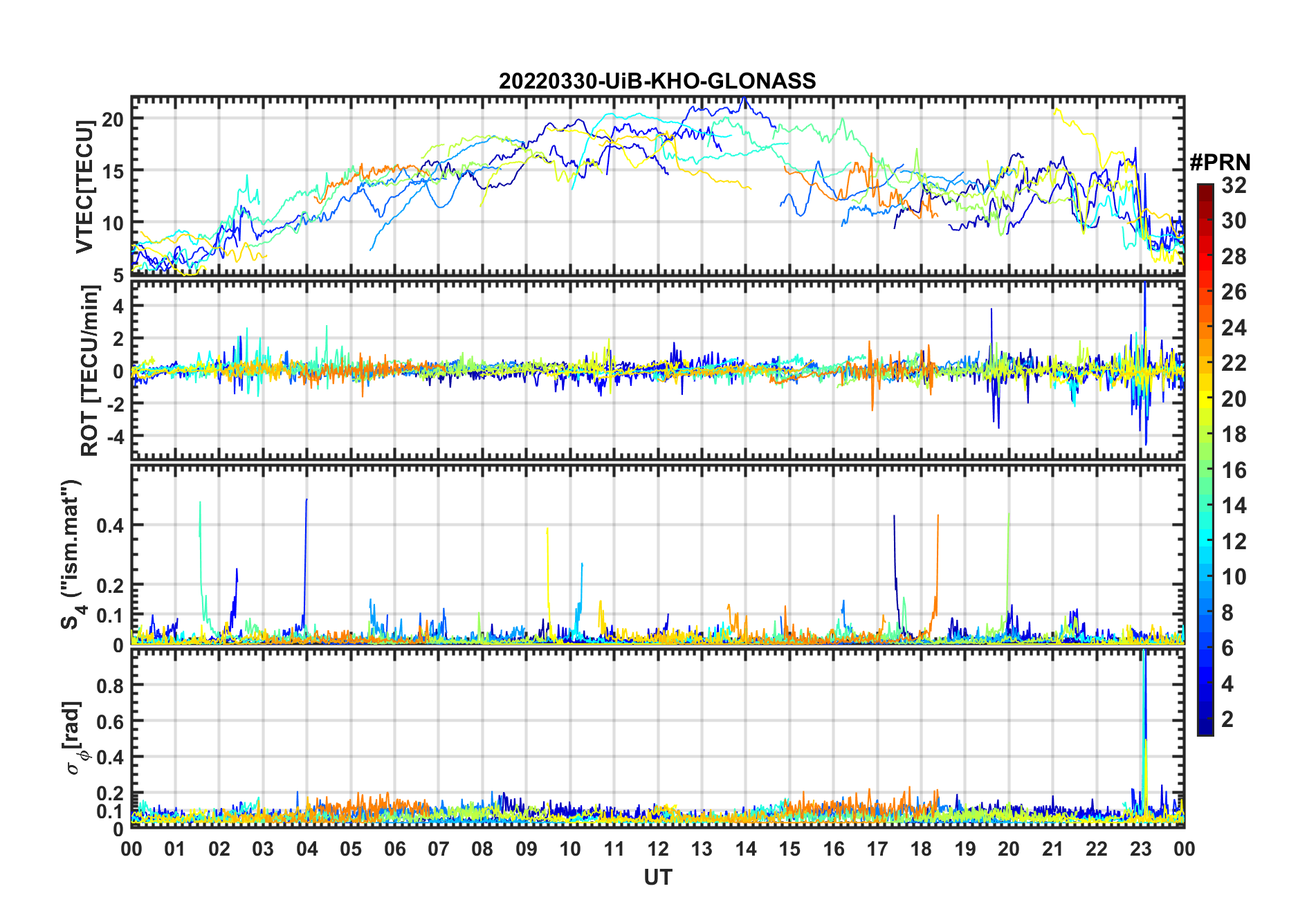The width and height of the screenshot is (1316, 920).
Task: Click the 19 tick on the UT axis
Action: 965,849
